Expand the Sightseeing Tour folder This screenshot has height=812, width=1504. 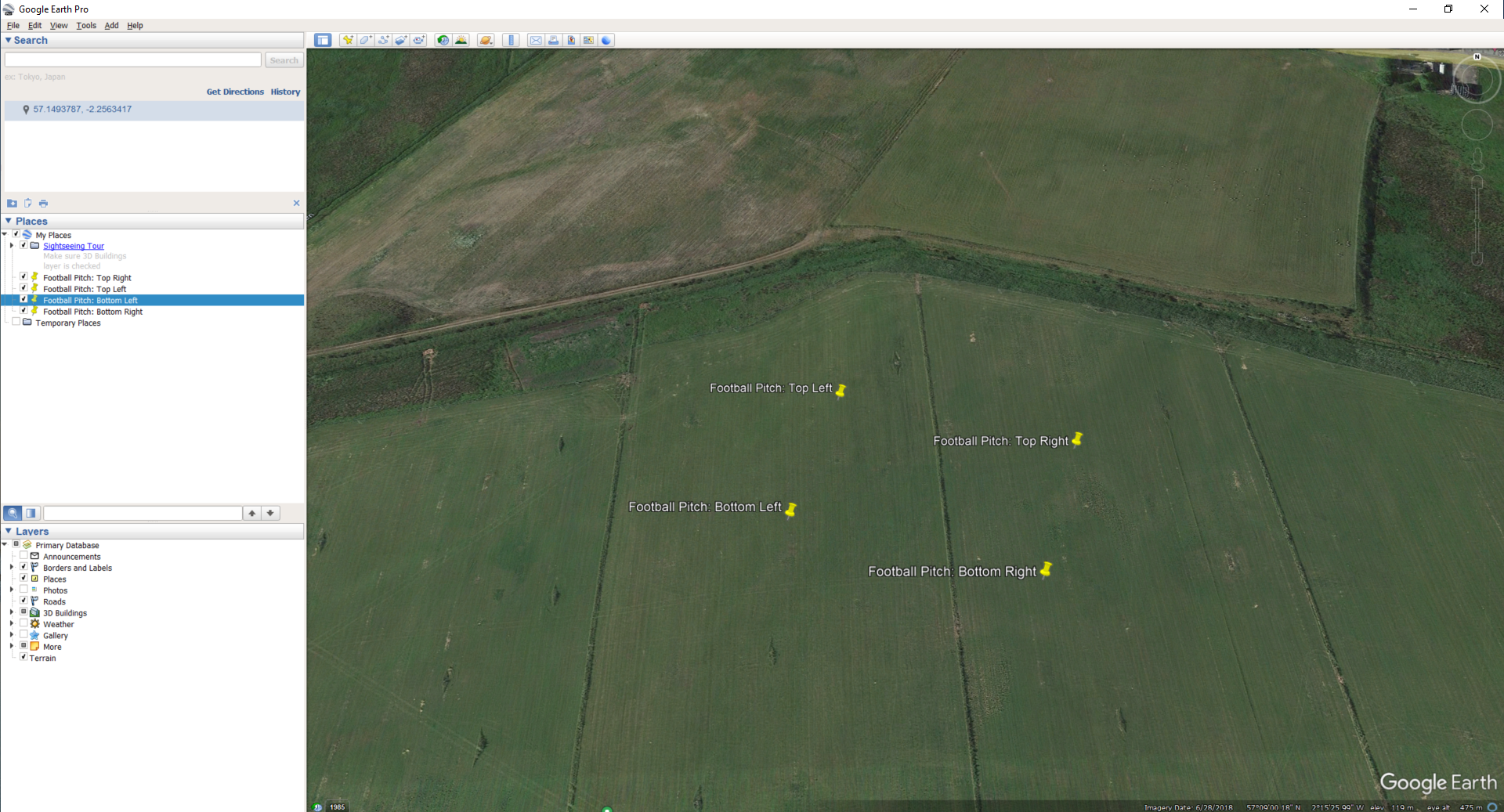click(x=12, y=245)
